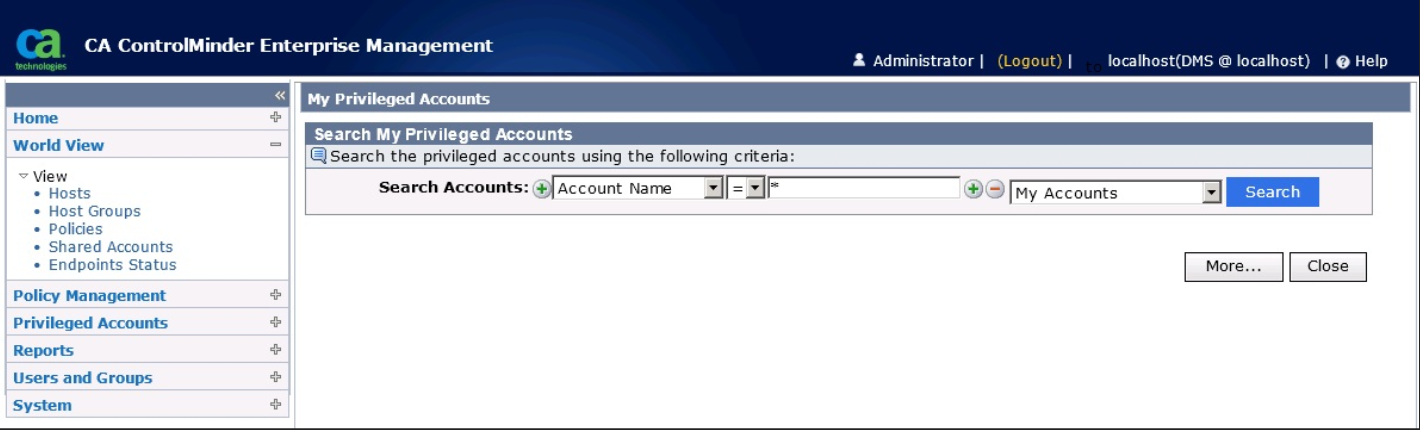Viewport: 1420px width, 430px height.
Task: Collapse the World View section
Action: coord(276,145)
